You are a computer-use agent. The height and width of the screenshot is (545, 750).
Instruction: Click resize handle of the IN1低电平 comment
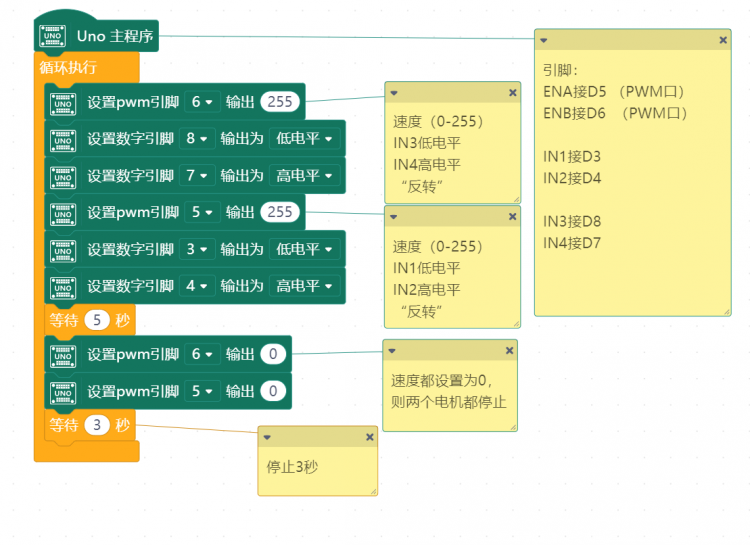click(516, 324)
